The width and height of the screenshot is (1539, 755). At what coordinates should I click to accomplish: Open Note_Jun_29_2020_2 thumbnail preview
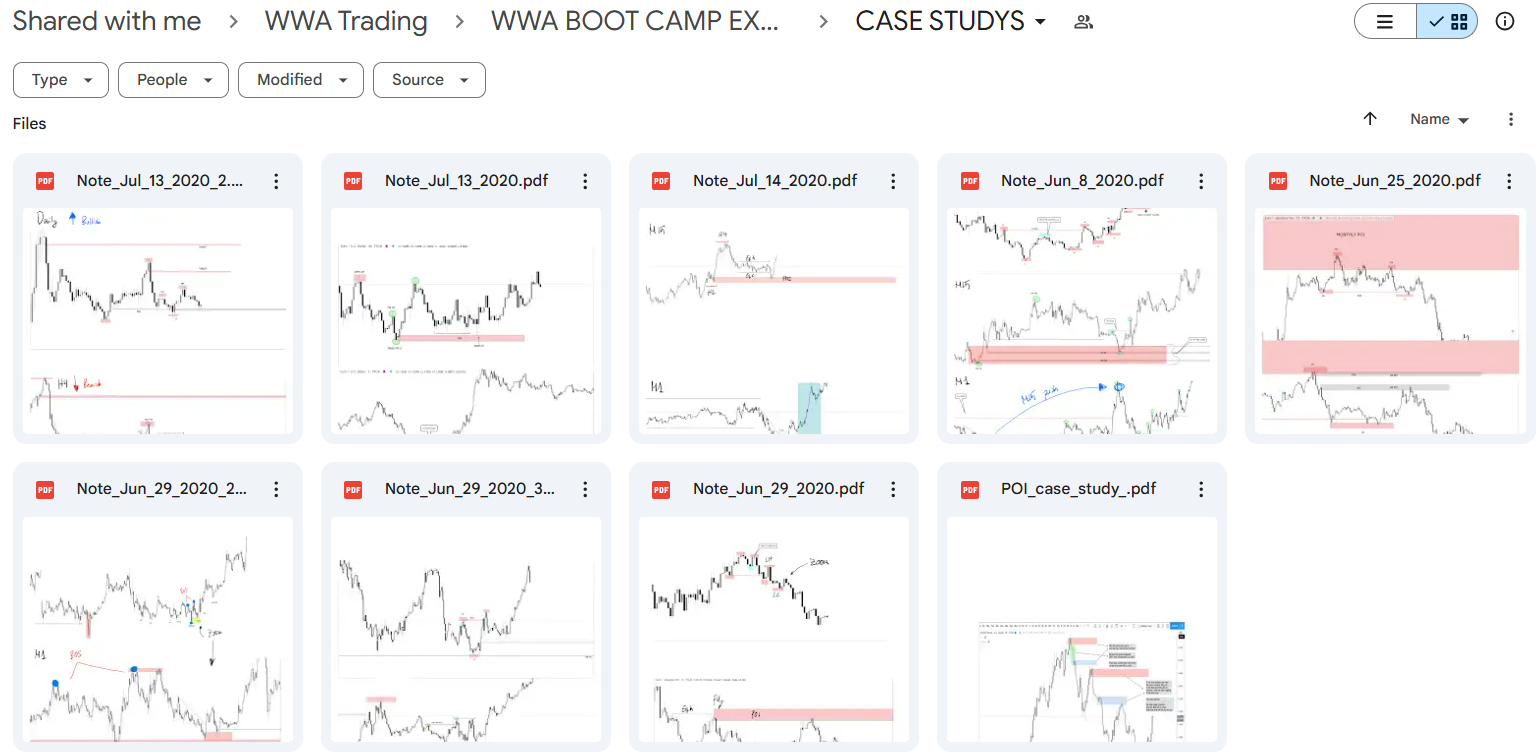tap(157, 629)
